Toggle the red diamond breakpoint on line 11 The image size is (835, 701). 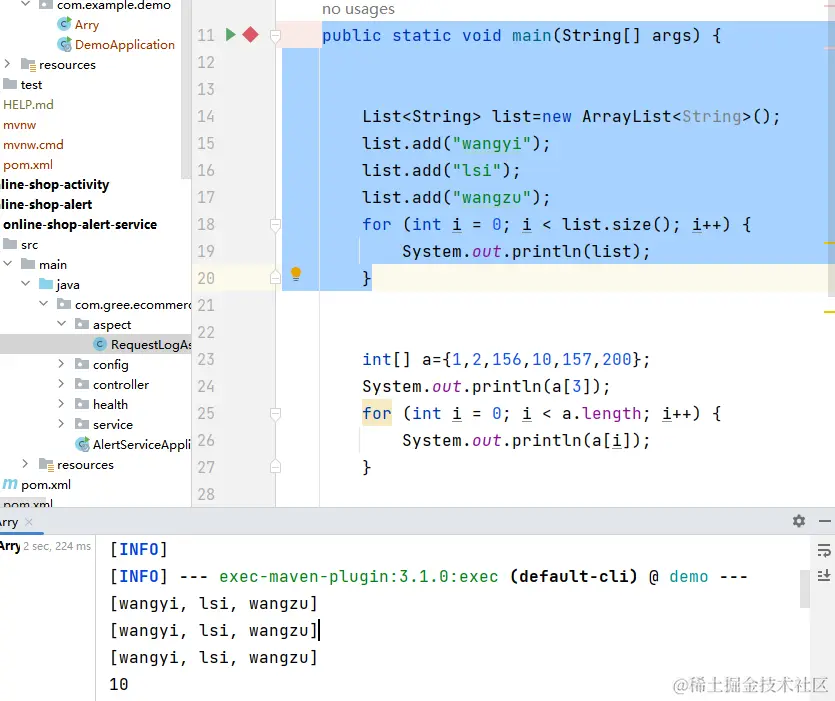click(x=250, y=35)
